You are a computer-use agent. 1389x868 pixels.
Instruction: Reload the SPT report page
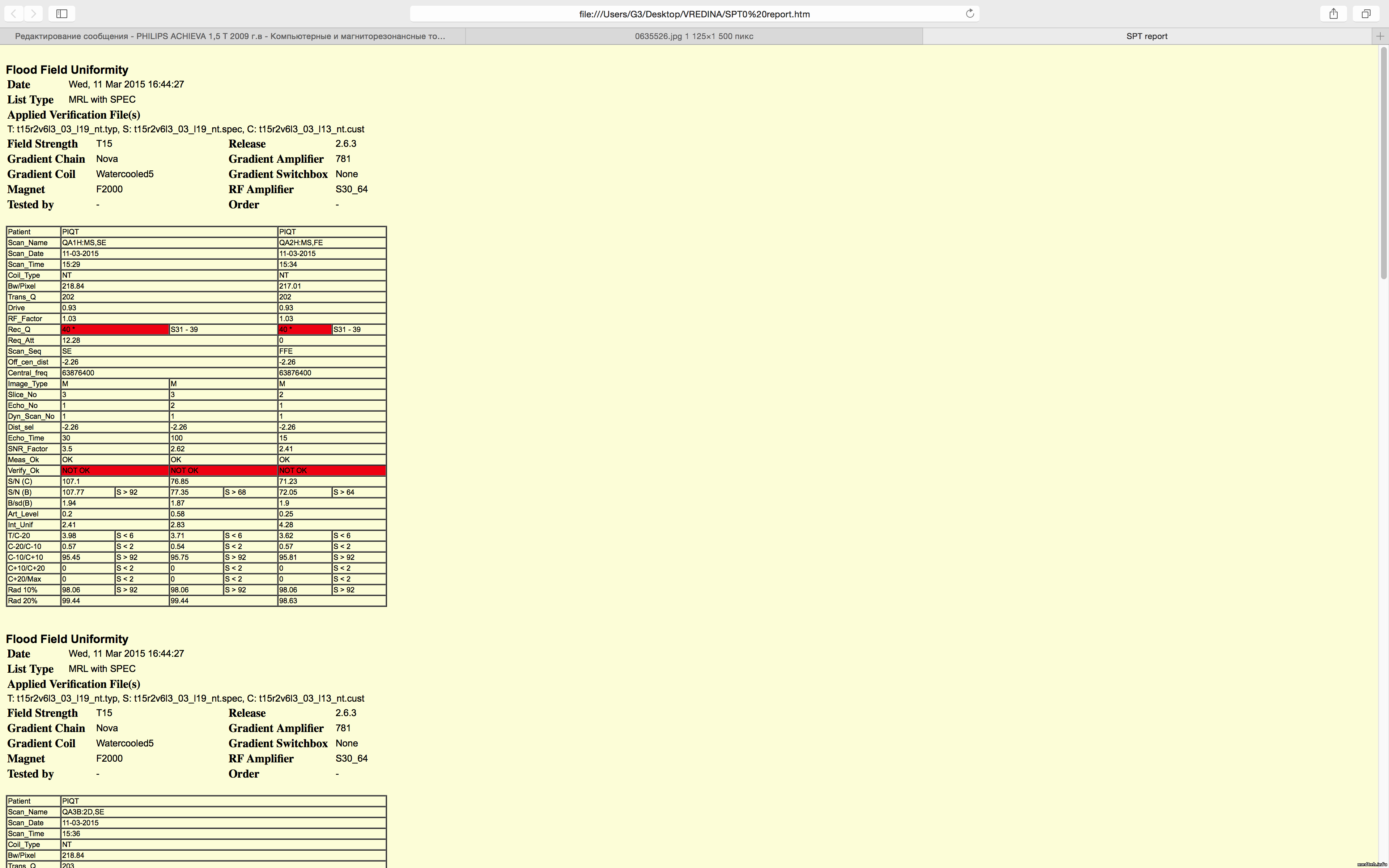pyautogui.click(x=969, y=13)
